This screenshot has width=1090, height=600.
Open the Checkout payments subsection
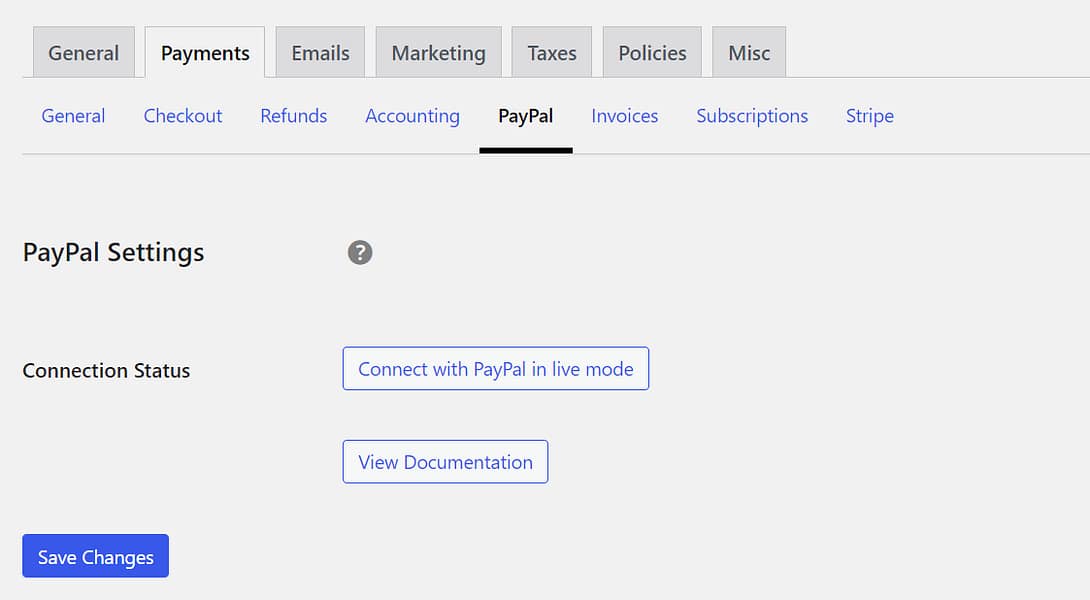click(183, 116)
